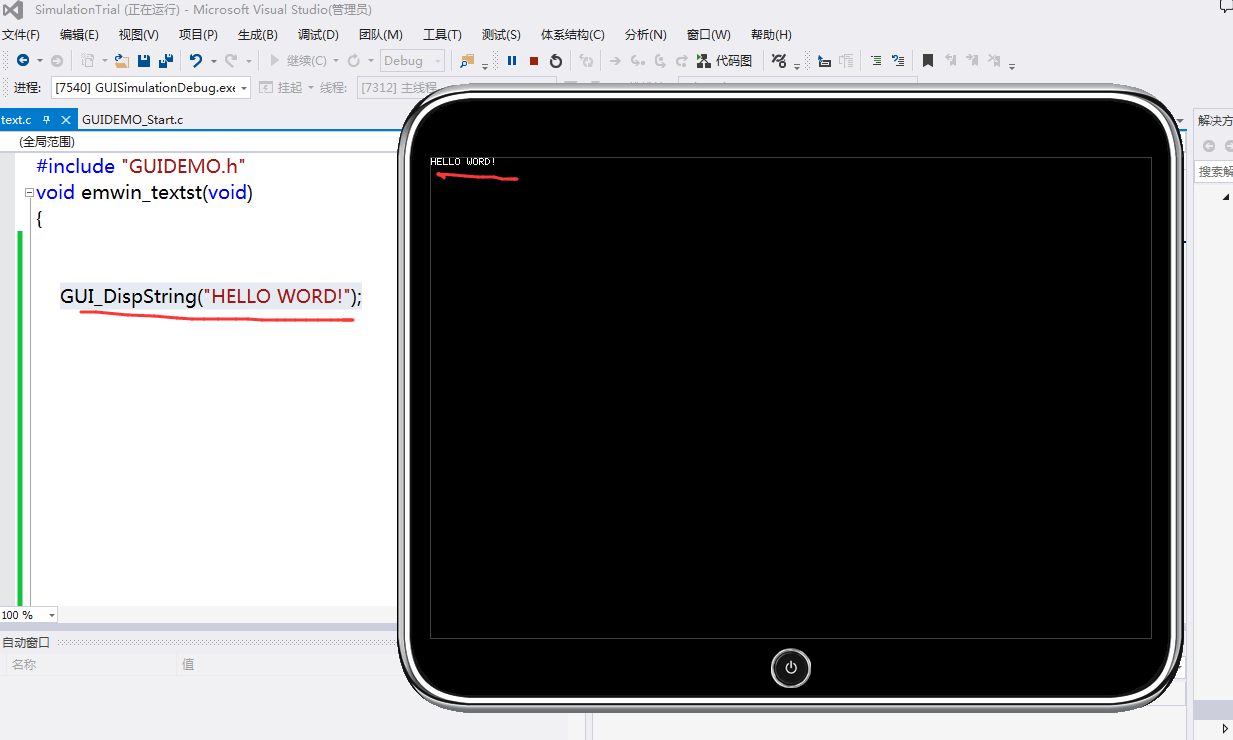Toggle a bookmark with the bookmark icon
This screenshot has height=740, width=1233.
[x=928, y=61]
